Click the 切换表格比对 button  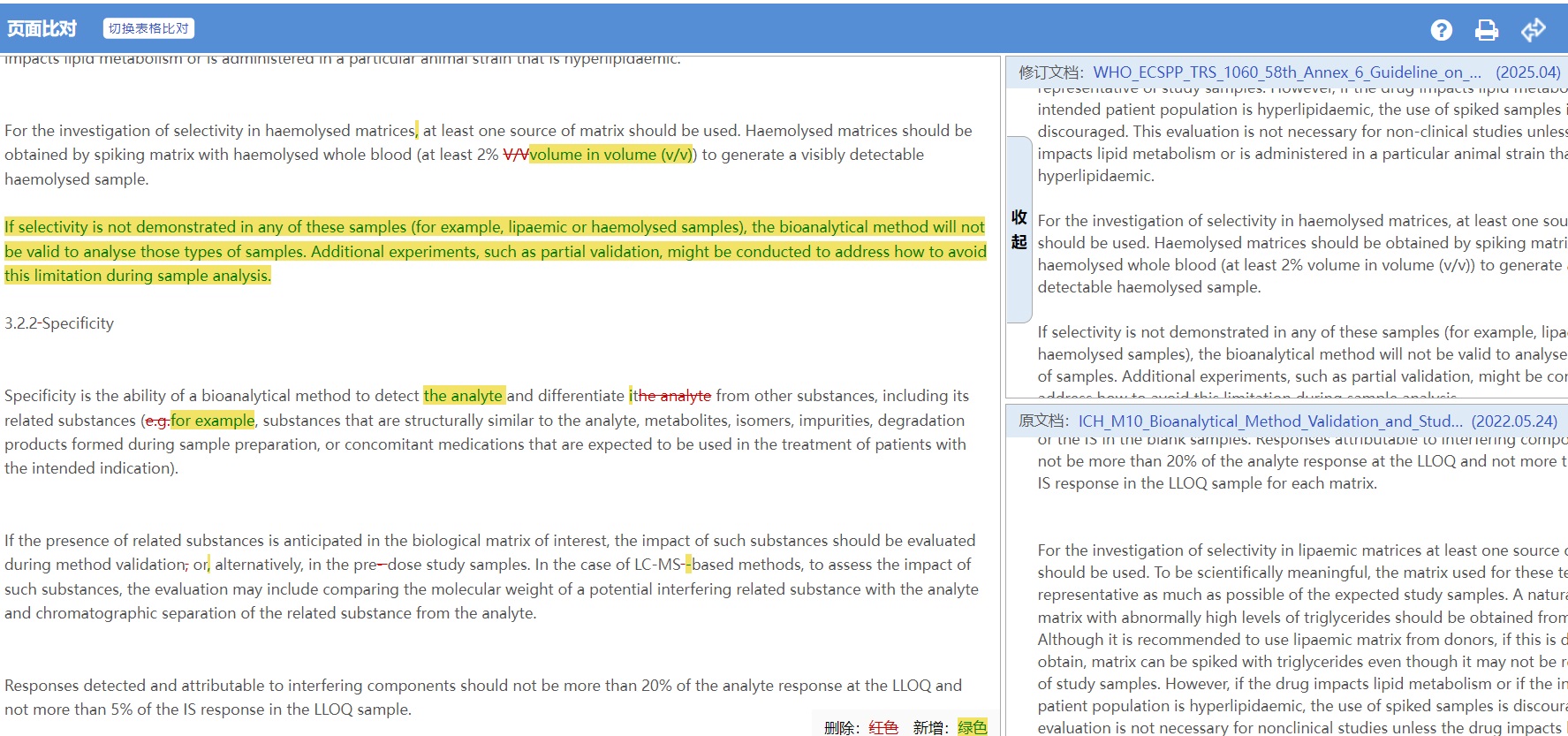[x=148, y=28]
